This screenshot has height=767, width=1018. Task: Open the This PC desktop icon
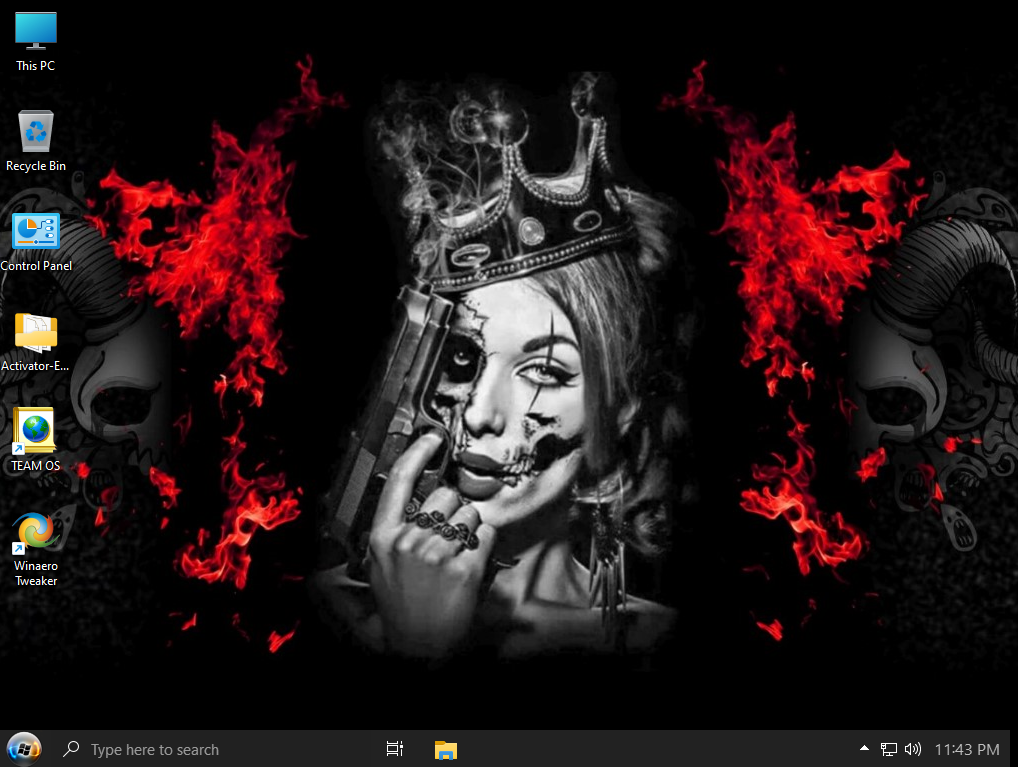pyautogui.click(x=36, y=42)
